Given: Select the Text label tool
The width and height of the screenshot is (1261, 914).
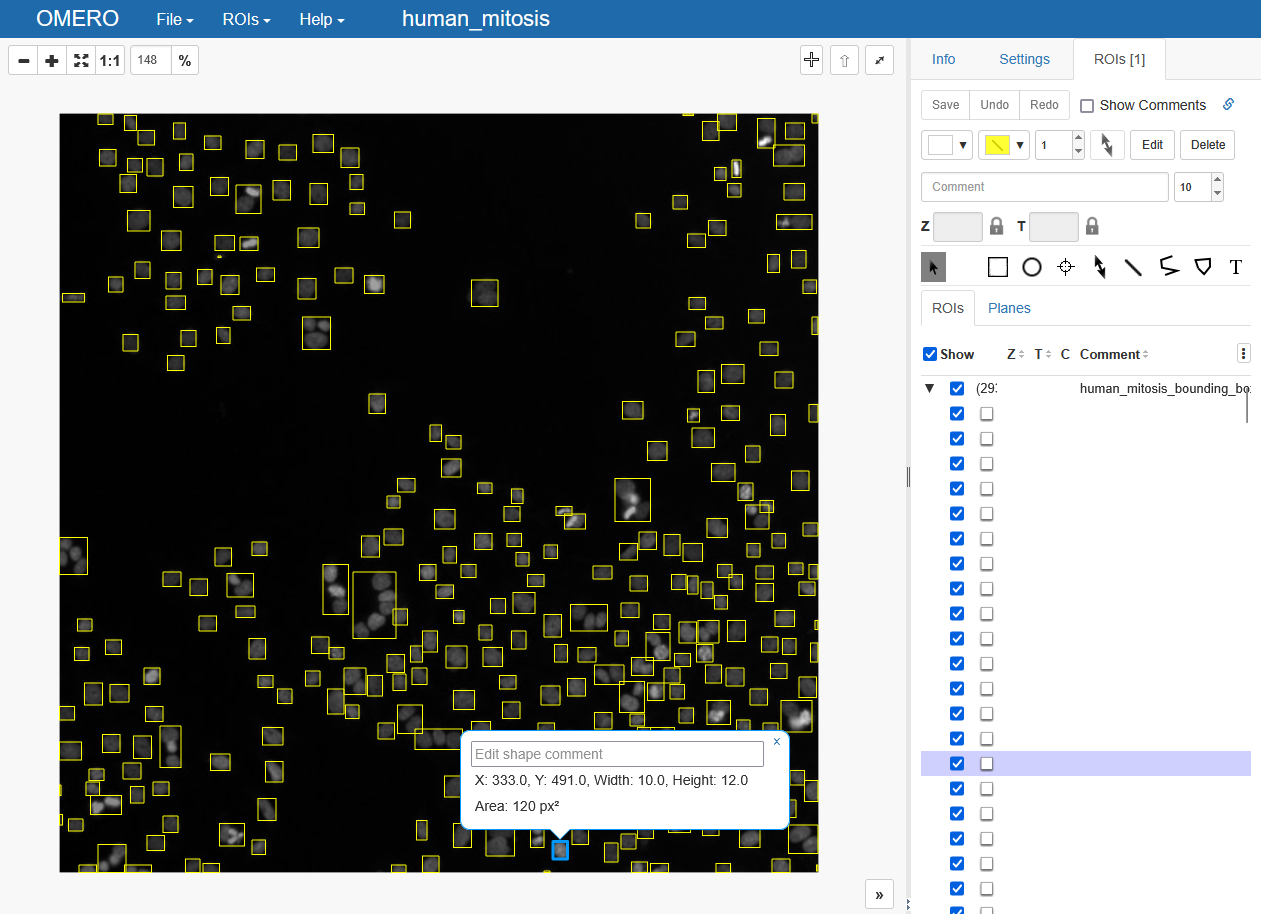Looking at the screenshot, I should point(1236,267).
